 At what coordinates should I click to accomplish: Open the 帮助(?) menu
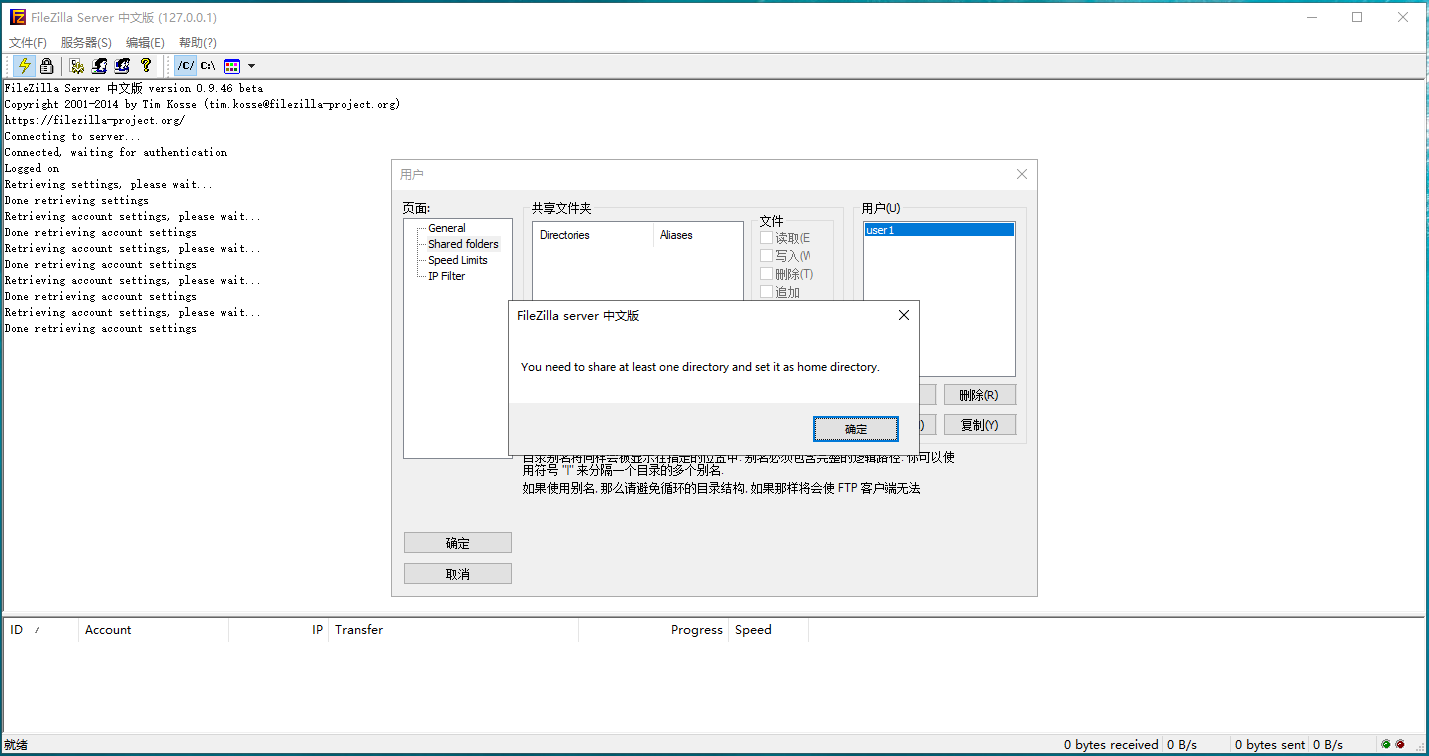tap(198, 43)
